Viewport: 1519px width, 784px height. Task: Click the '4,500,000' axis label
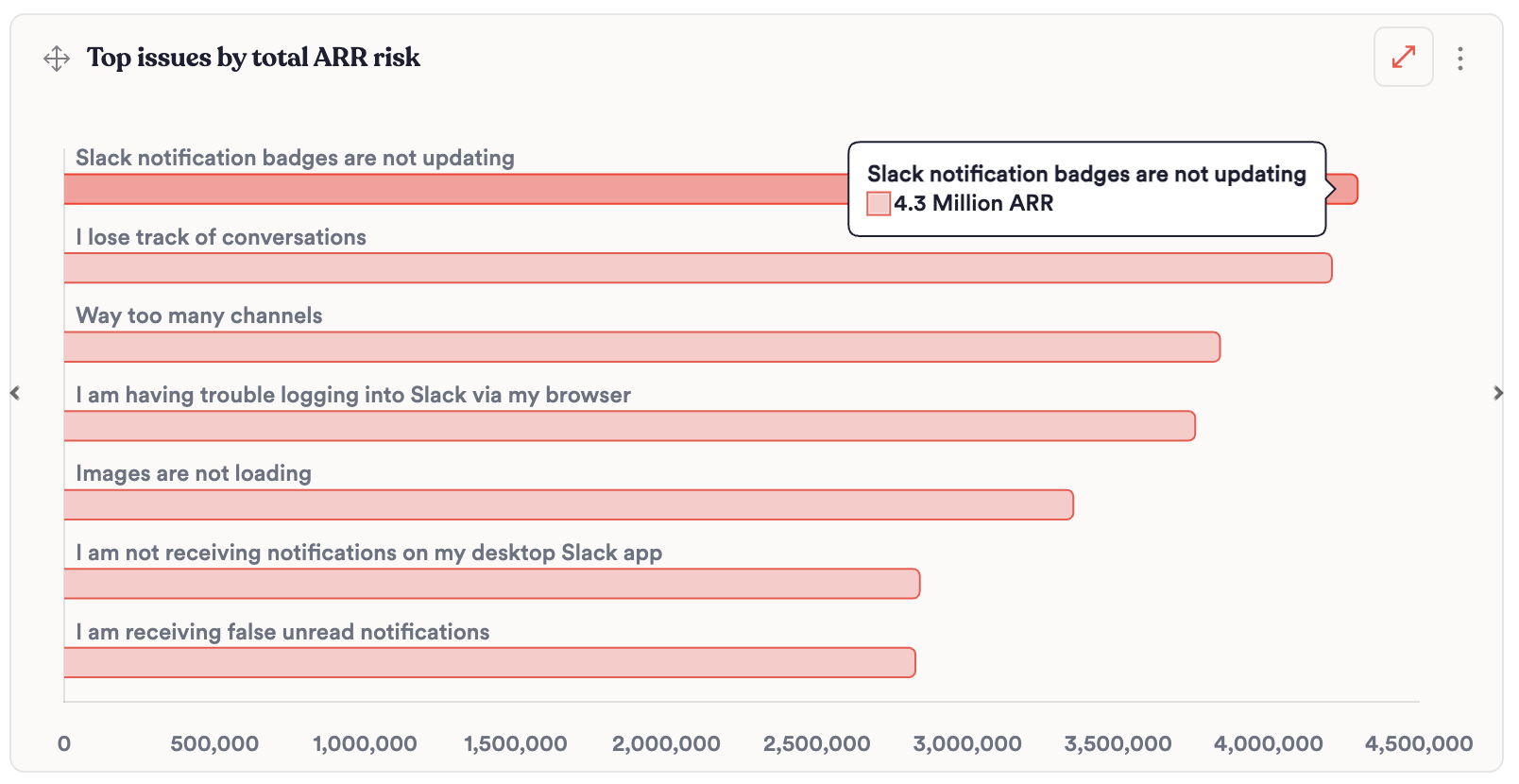pos(1418,744)
